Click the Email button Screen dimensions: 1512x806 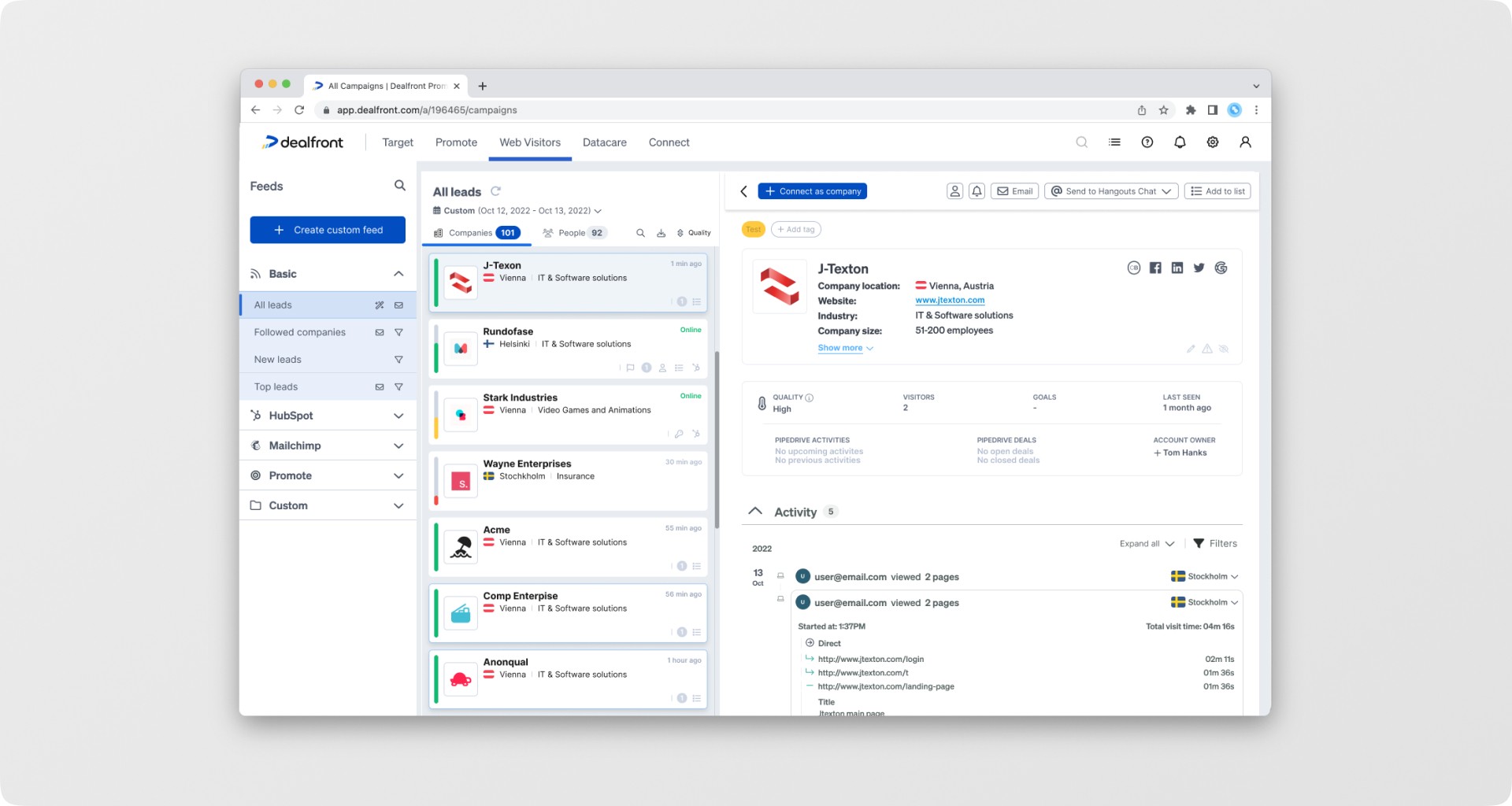pyautogui.click(x=1014, y=191)
